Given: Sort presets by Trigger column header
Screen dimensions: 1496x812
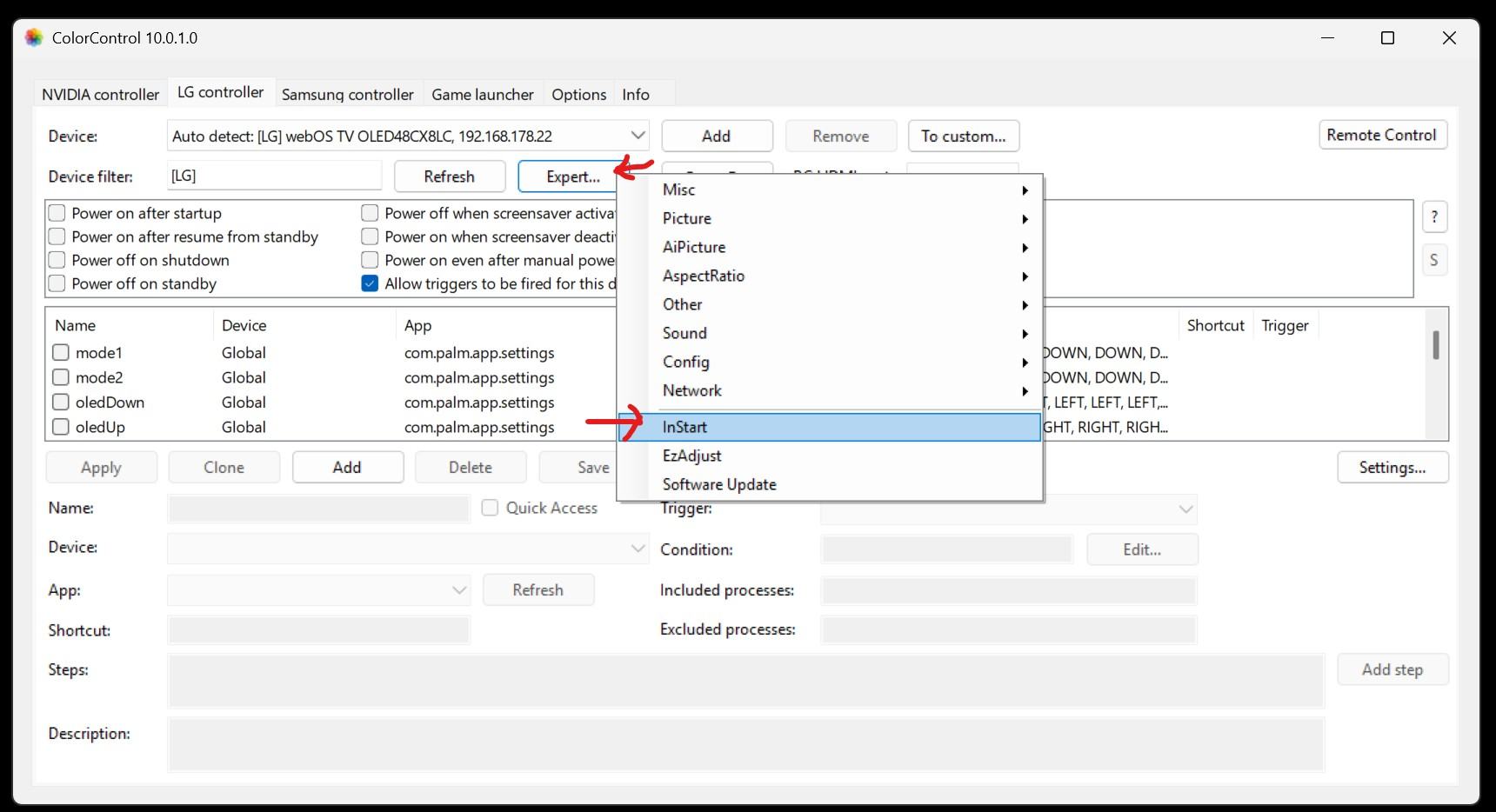Looking at the screenshot, I should pyautogui.click(x=1286, y=325).
